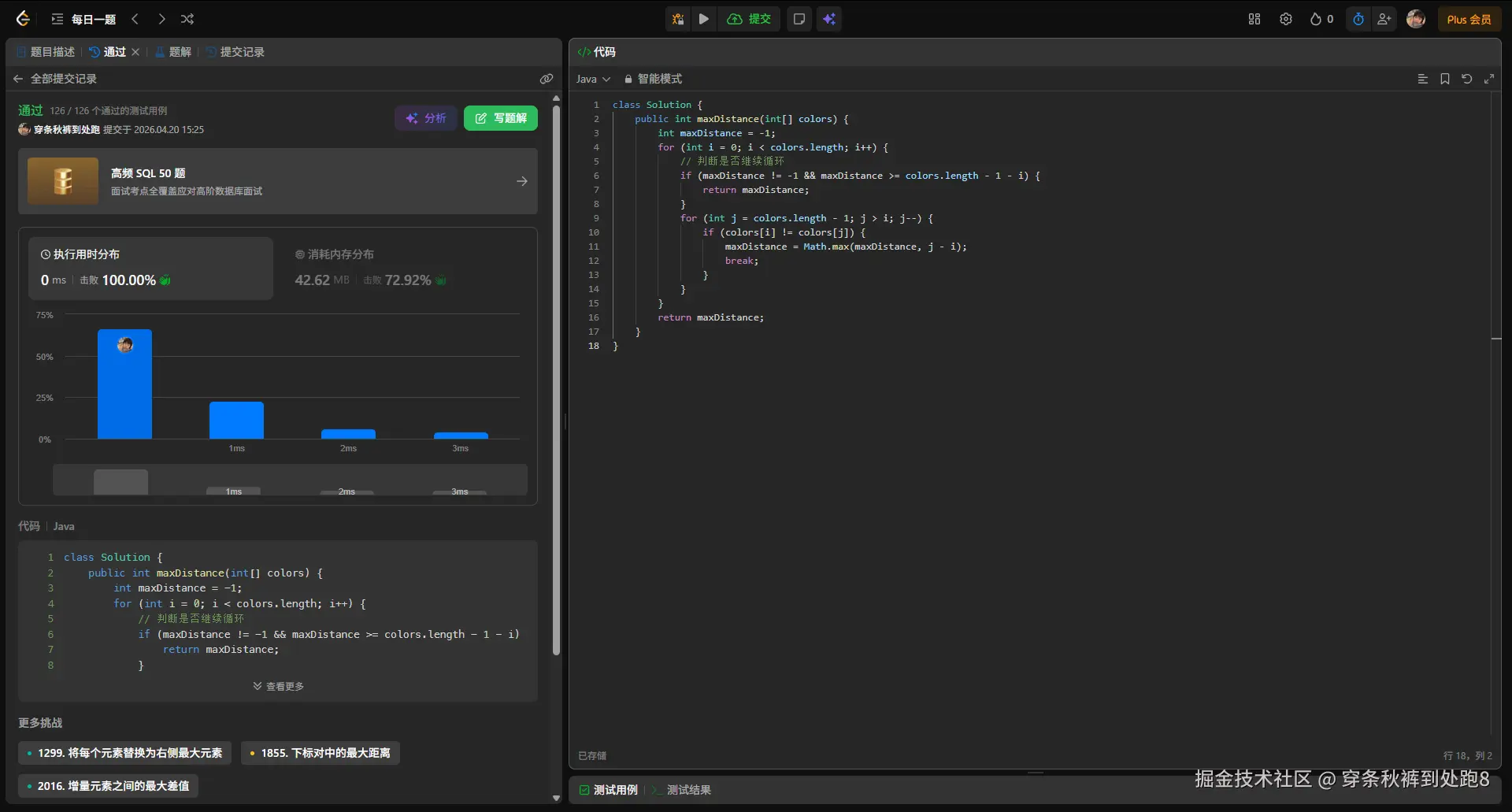Screen dimensions: 1512x812
Task: Open the AI assistant sparkle icon
Action: pyautogui.click(x=829, y=19)
